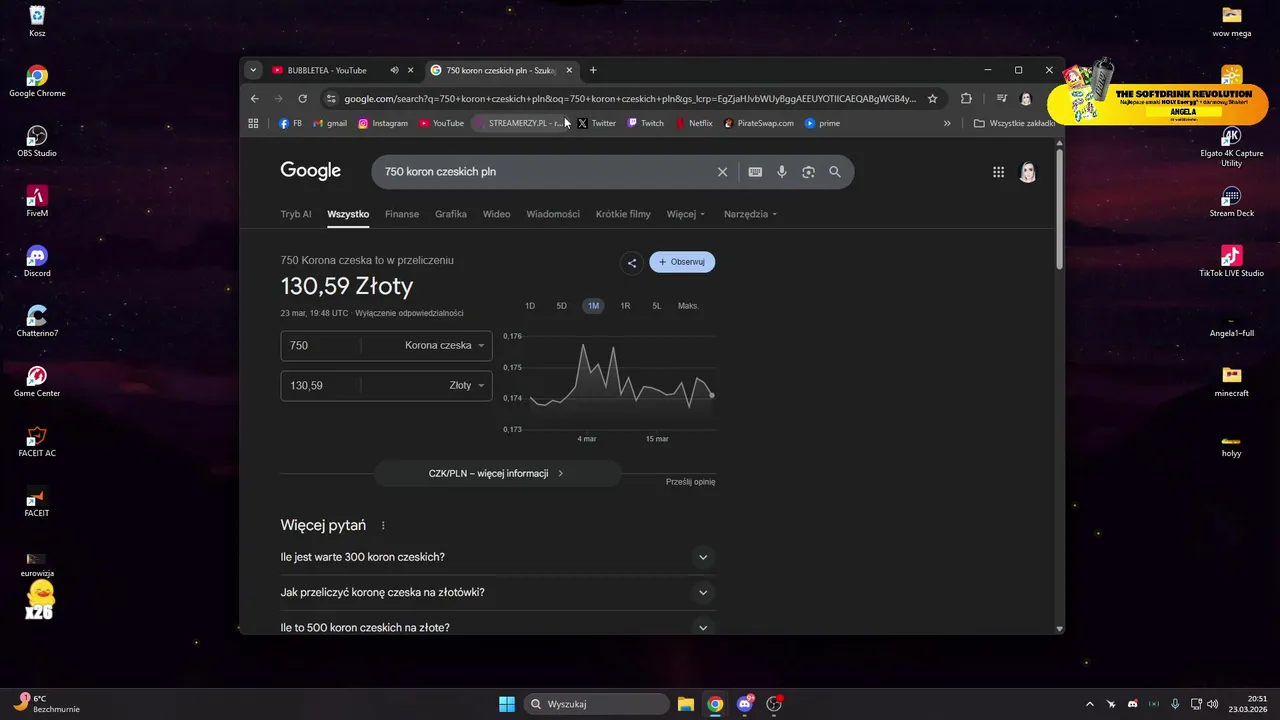The image size is (1280, 720).
Task: Show hidden system tray icons
Action: point(1090,704)
